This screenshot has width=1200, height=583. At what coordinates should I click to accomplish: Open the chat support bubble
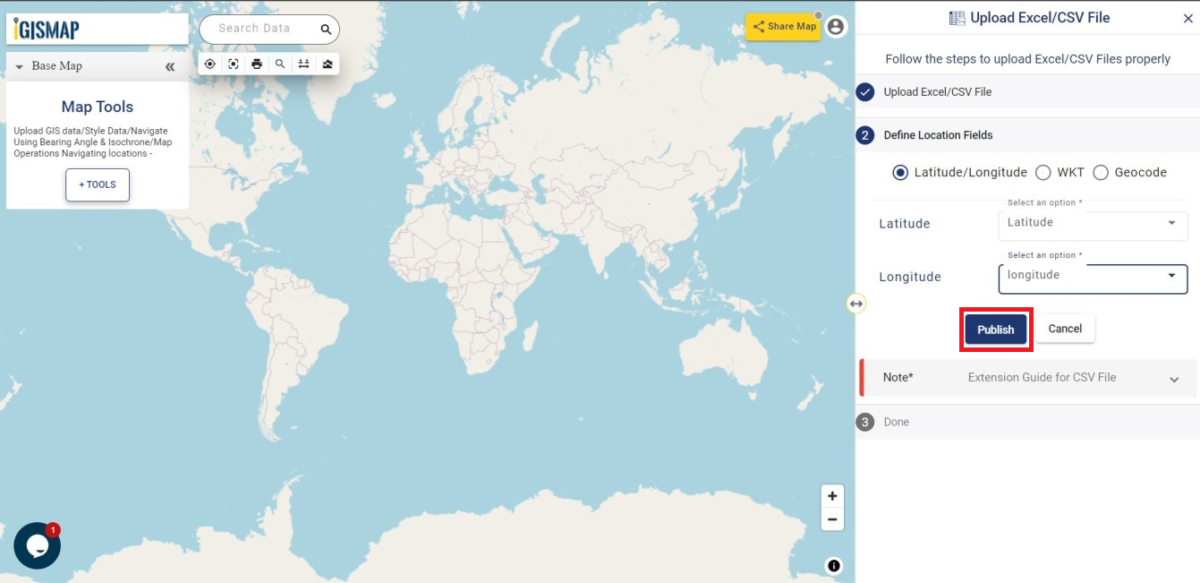[36, 545]
